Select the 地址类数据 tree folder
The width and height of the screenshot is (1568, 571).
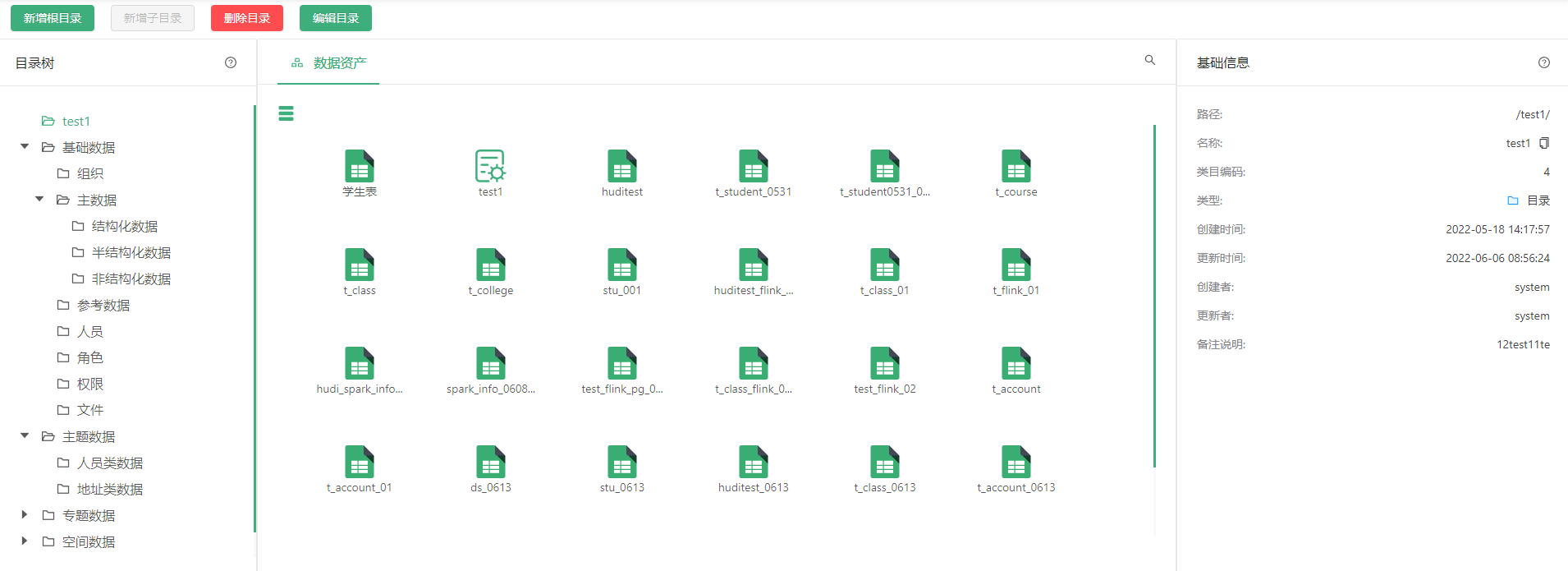click(110, 489)
